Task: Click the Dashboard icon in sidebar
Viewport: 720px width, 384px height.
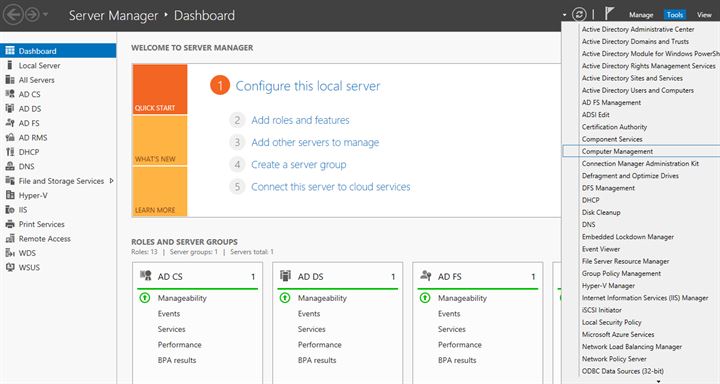Action: 10,51
